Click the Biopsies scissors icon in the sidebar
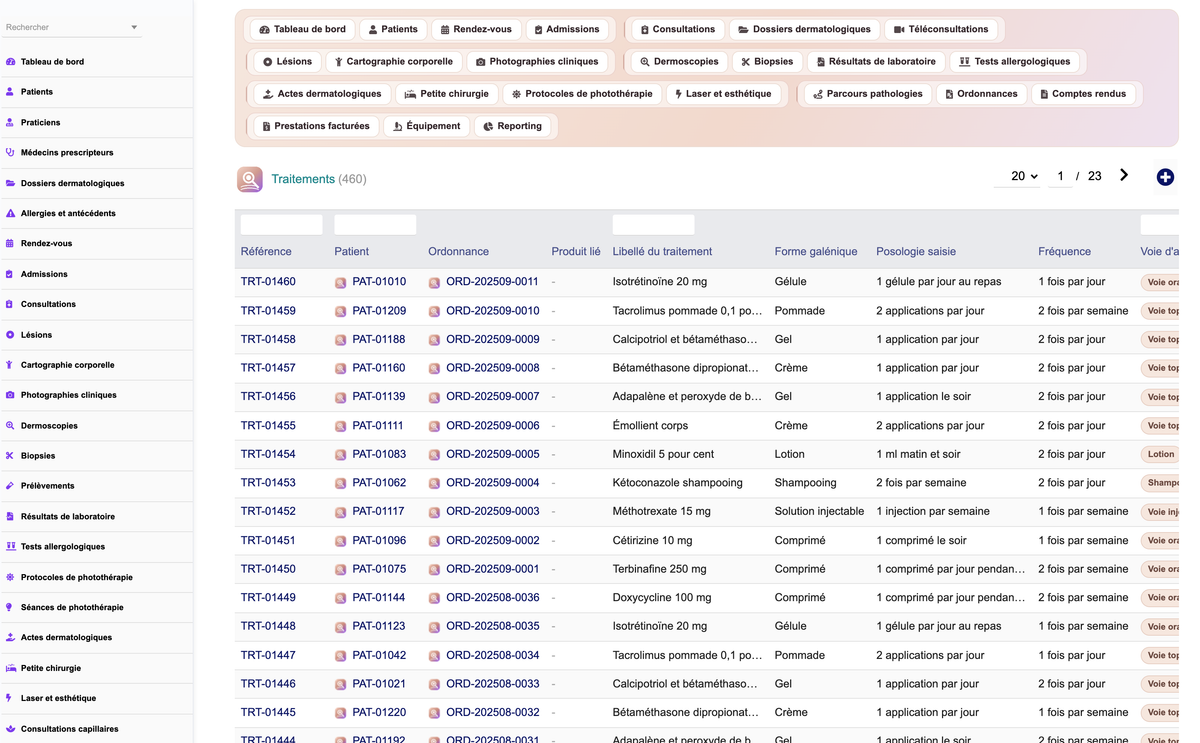This screenshot has height=743, width=1200. tap(10, 455)
